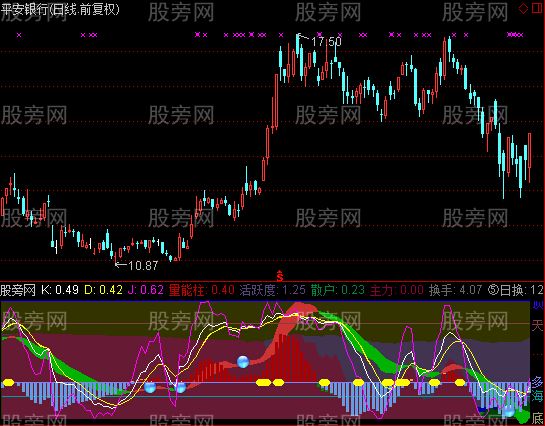Screen dimensions: 545x426
Task: Click the 量能柱: 0.40 value
Action: [x=202, y=290]
